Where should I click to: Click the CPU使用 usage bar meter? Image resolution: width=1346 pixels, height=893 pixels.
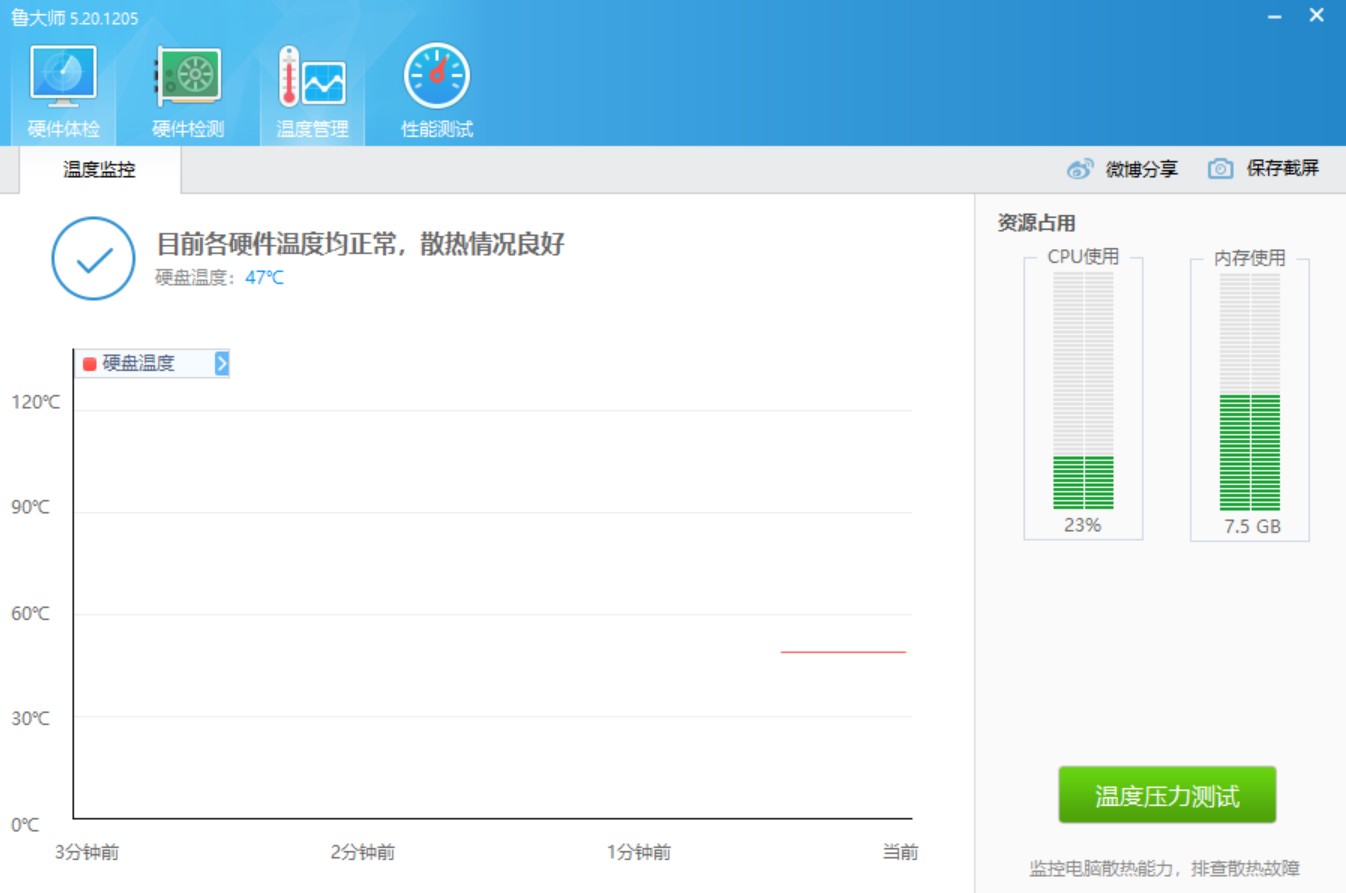(1083, 391)
